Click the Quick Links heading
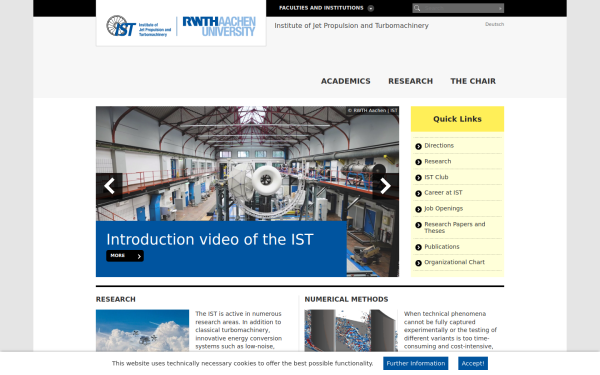Screen dimensions: 600x375 [x=457, y=119]
